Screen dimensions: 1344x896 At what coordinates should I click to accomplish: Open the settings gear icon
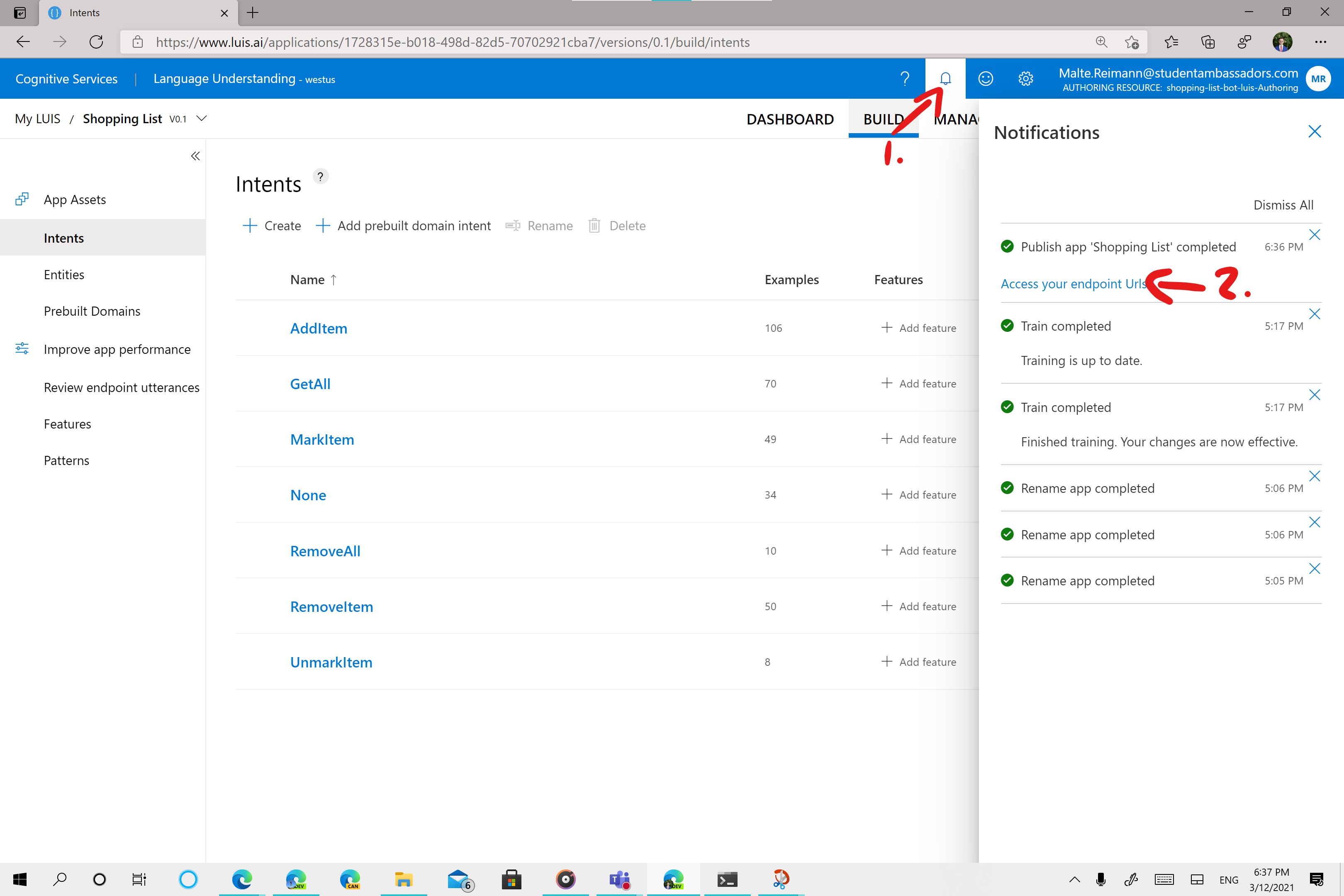coord(1026,78)
